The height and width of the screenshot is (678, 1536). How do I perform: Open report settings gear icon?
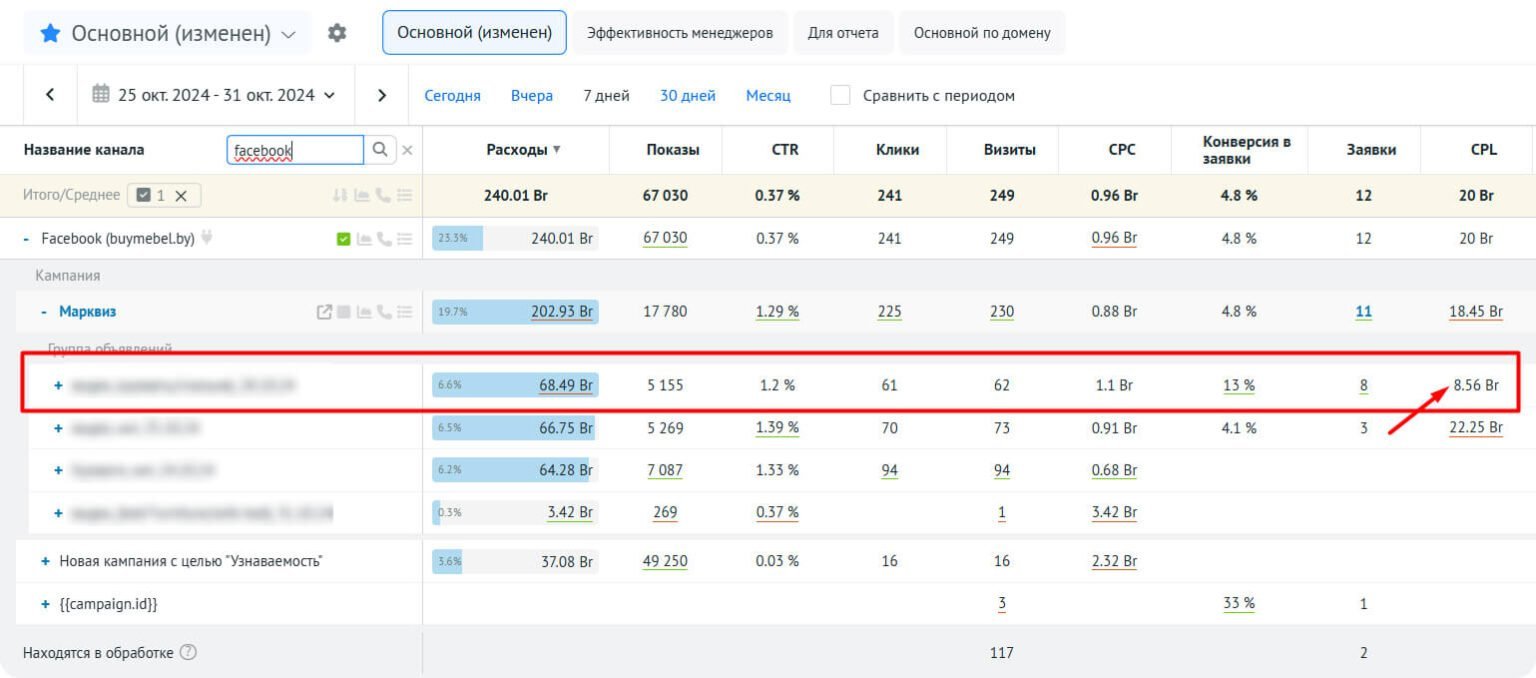tap(337, 33)
